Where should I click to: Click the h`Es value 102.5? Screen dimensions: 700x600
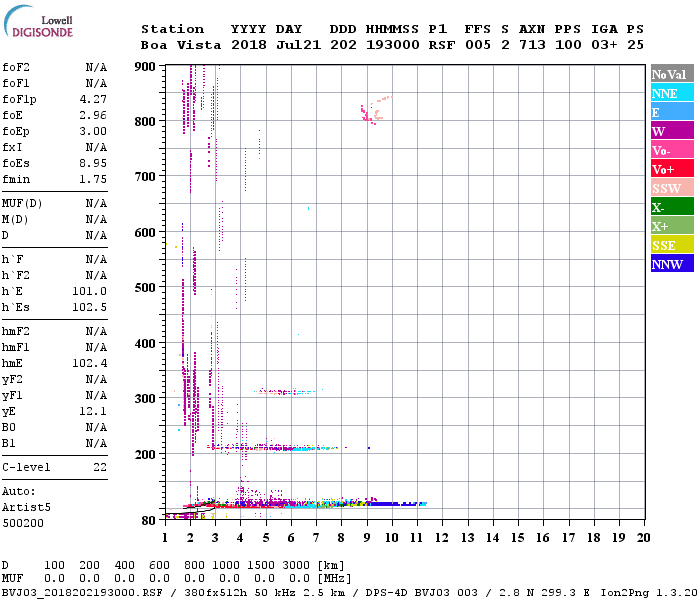click(x=90, y=308)
